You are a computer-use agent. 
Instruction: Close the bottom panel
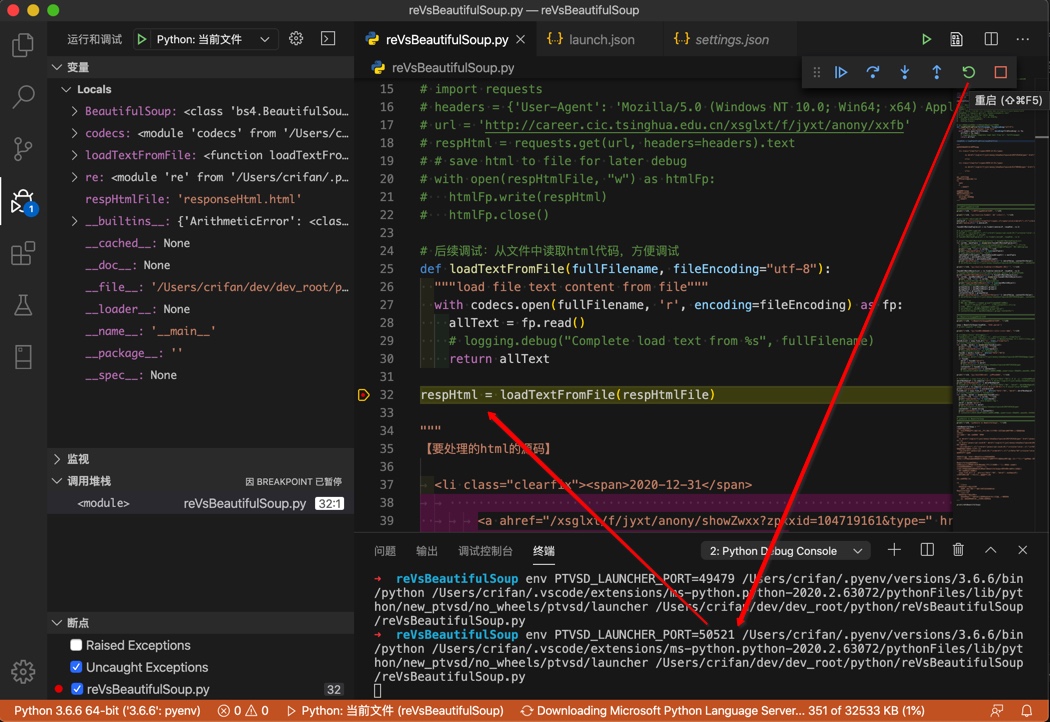tap(1023, 551)
